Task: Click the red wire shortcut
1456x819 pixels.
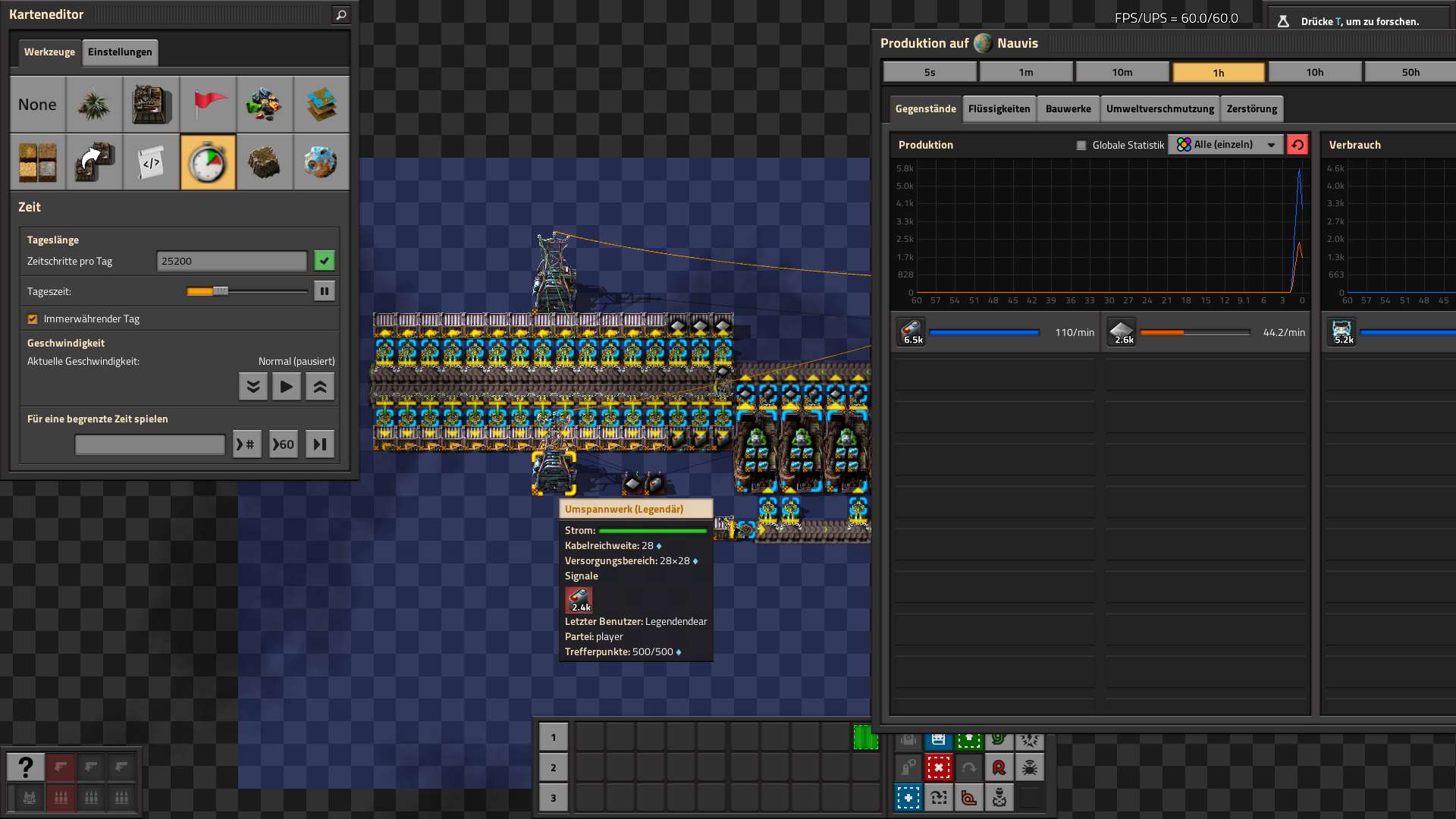Action: (999, 767)
